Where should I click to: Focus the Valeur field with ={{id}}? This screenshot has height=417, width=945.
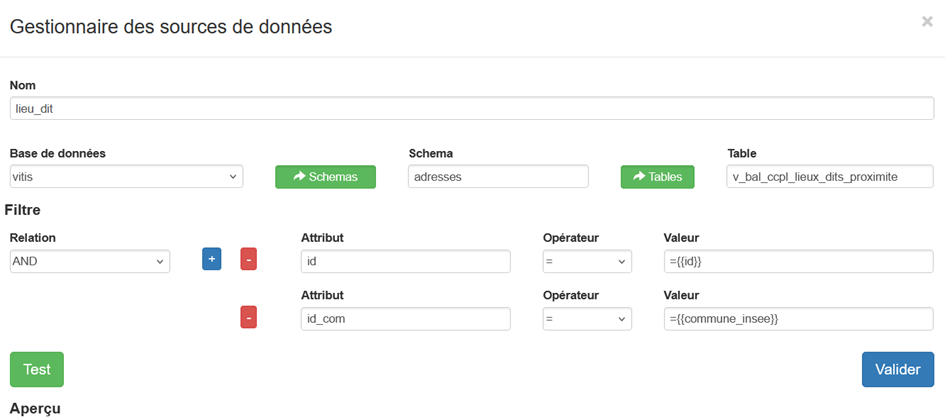[x=798, y=261]
